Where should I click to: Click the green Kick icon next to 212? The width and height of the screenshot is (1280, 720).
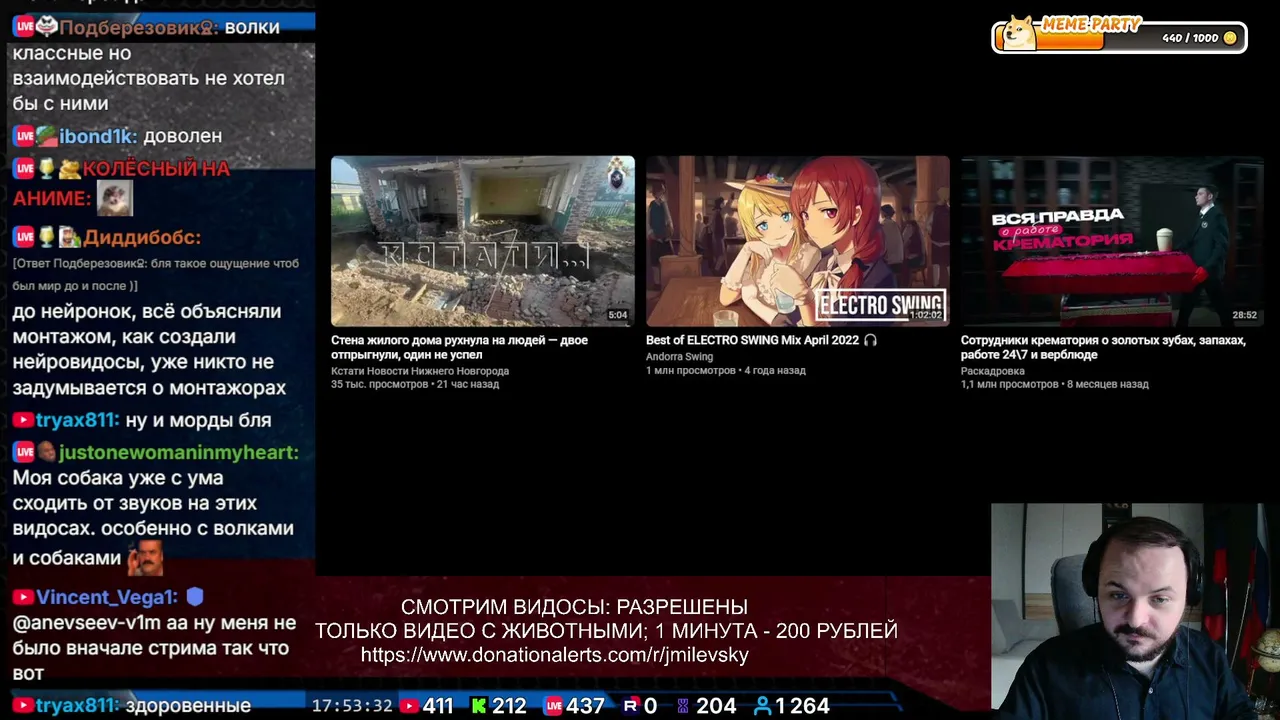(479, 706)
